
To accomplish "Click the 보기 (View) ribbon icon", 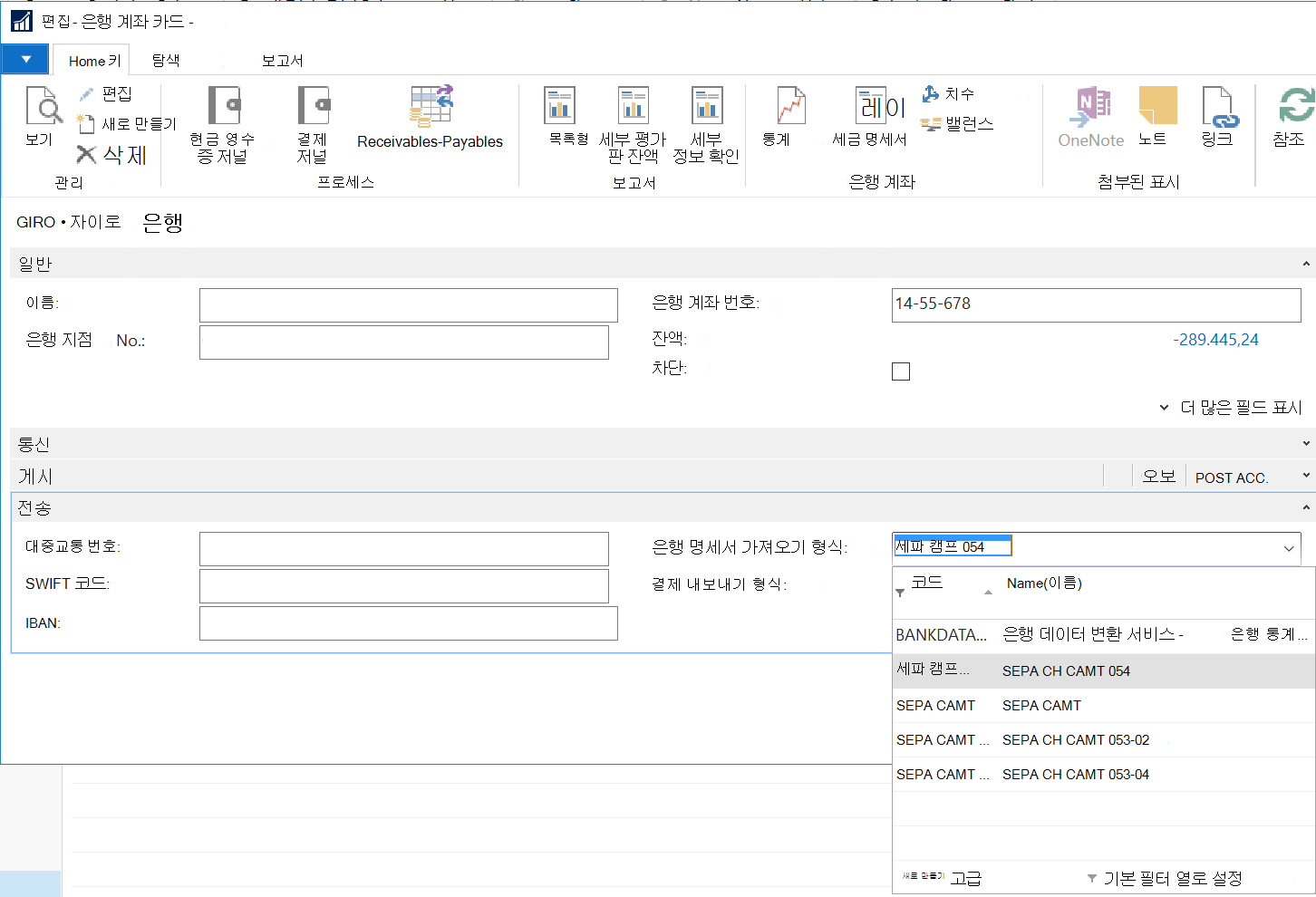I will [43, 107].
